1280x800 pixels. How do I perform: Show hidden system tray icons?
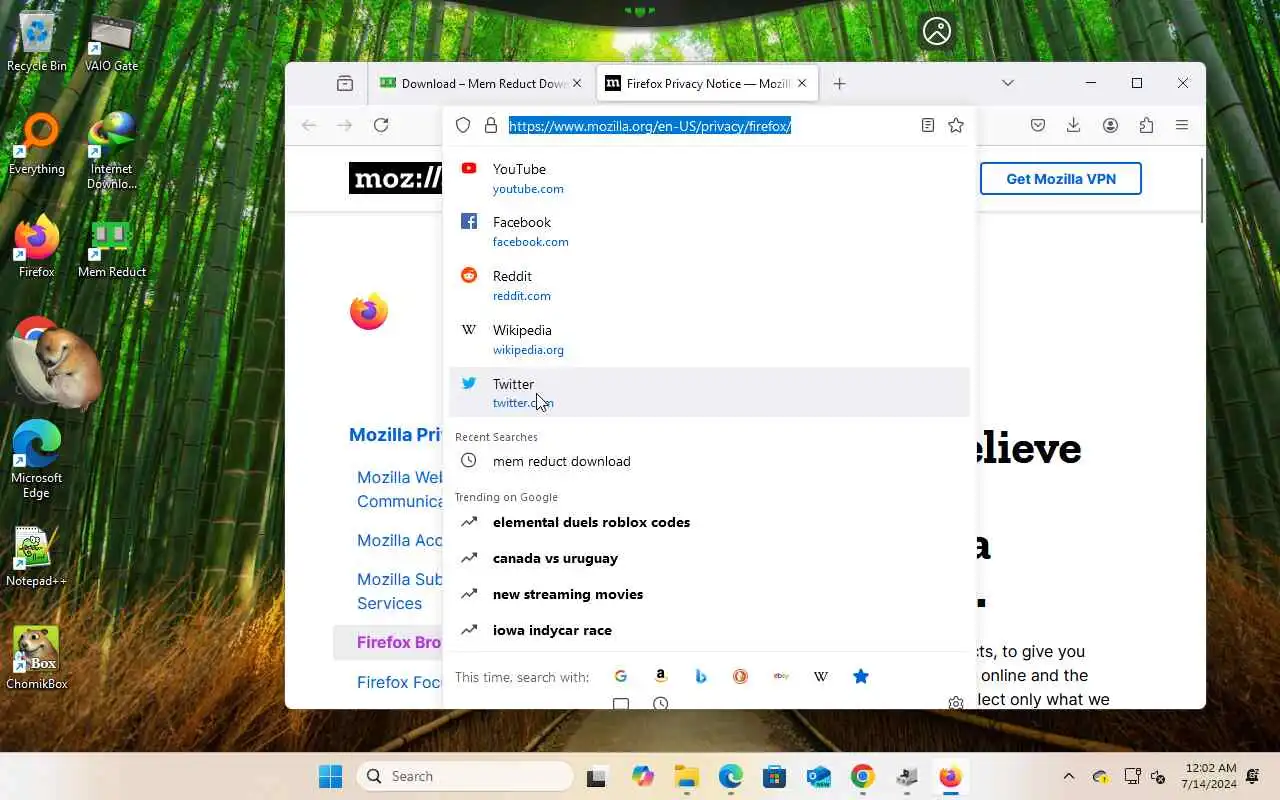click(1068, 776)
